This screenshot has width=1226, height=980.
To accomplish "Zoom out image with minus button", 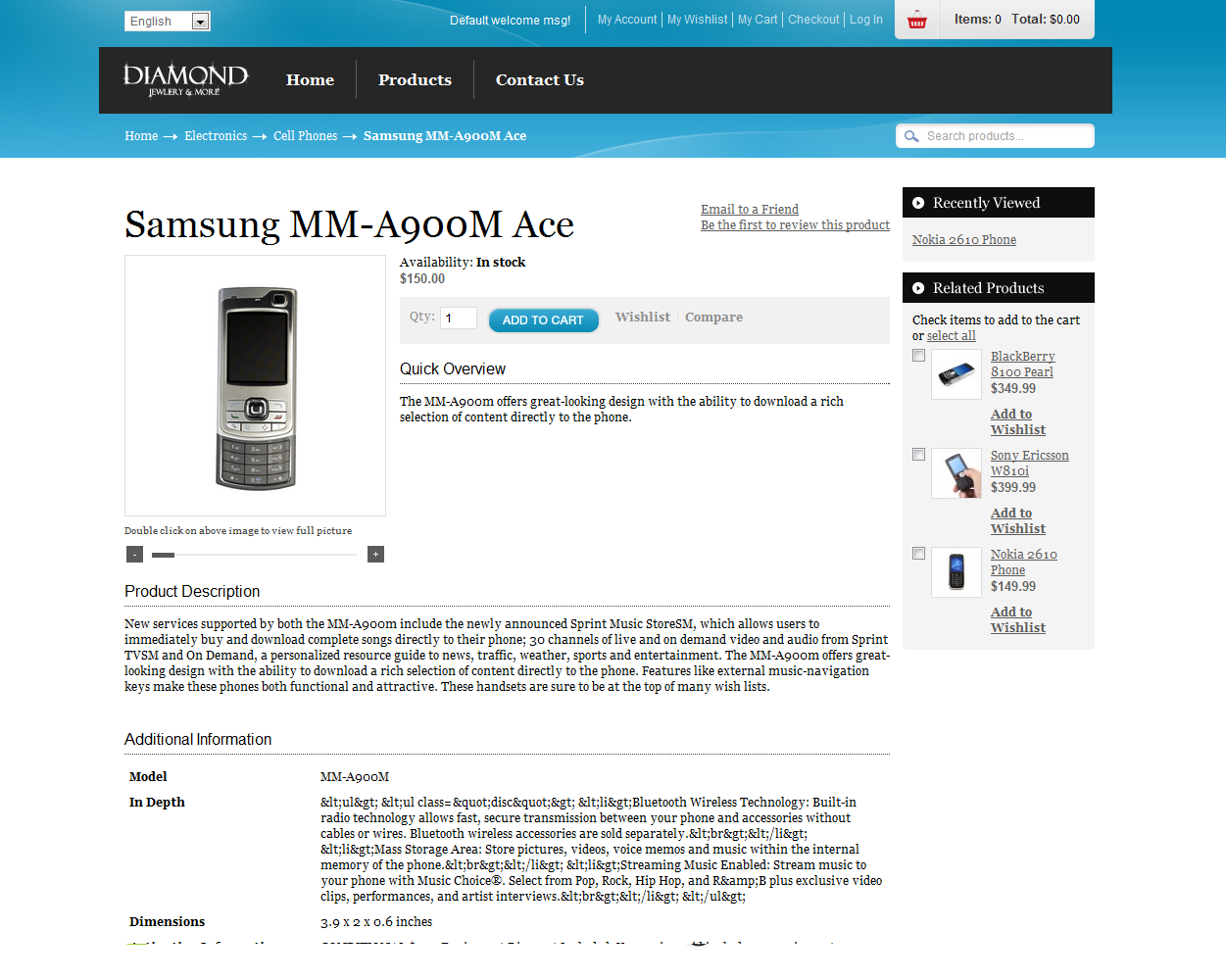I will point(135,555).
